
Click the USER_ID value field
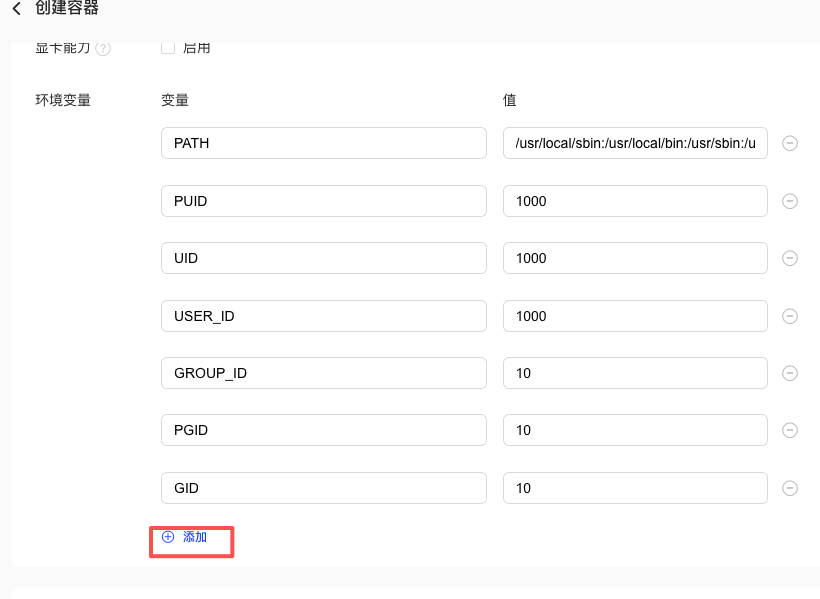pyautogui.click(x=635, y=316)
